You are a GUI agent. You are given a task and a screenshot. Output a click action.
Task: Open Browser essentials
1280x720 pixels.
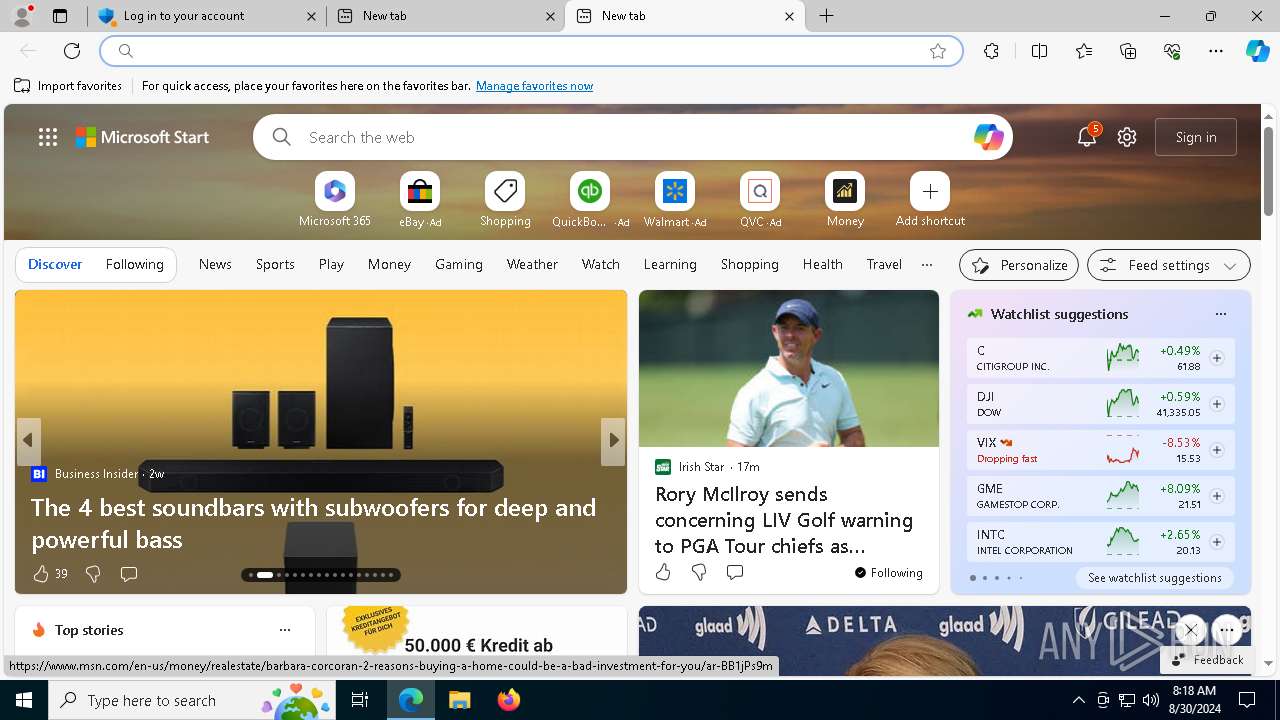tap(1172, 51)
